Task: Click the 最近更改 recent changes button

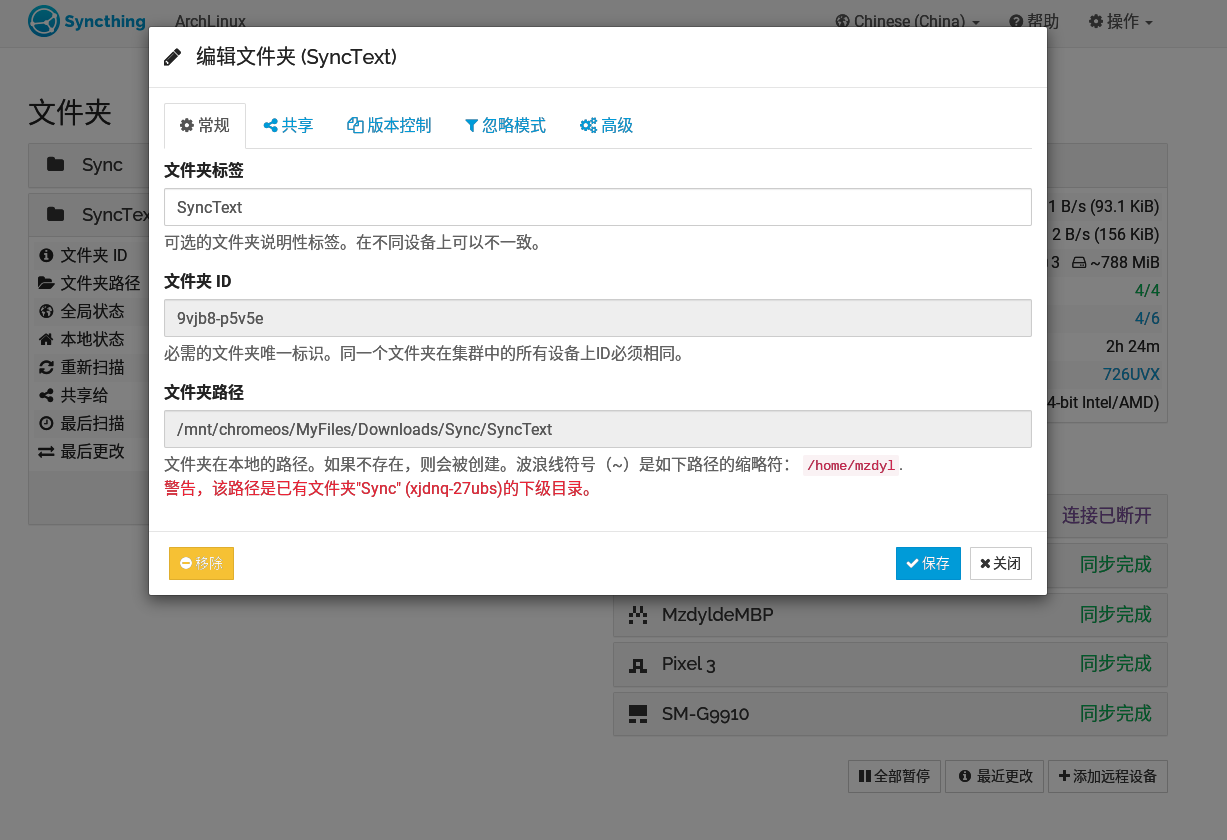Action: pyautogui.click(x=995, y=776)
